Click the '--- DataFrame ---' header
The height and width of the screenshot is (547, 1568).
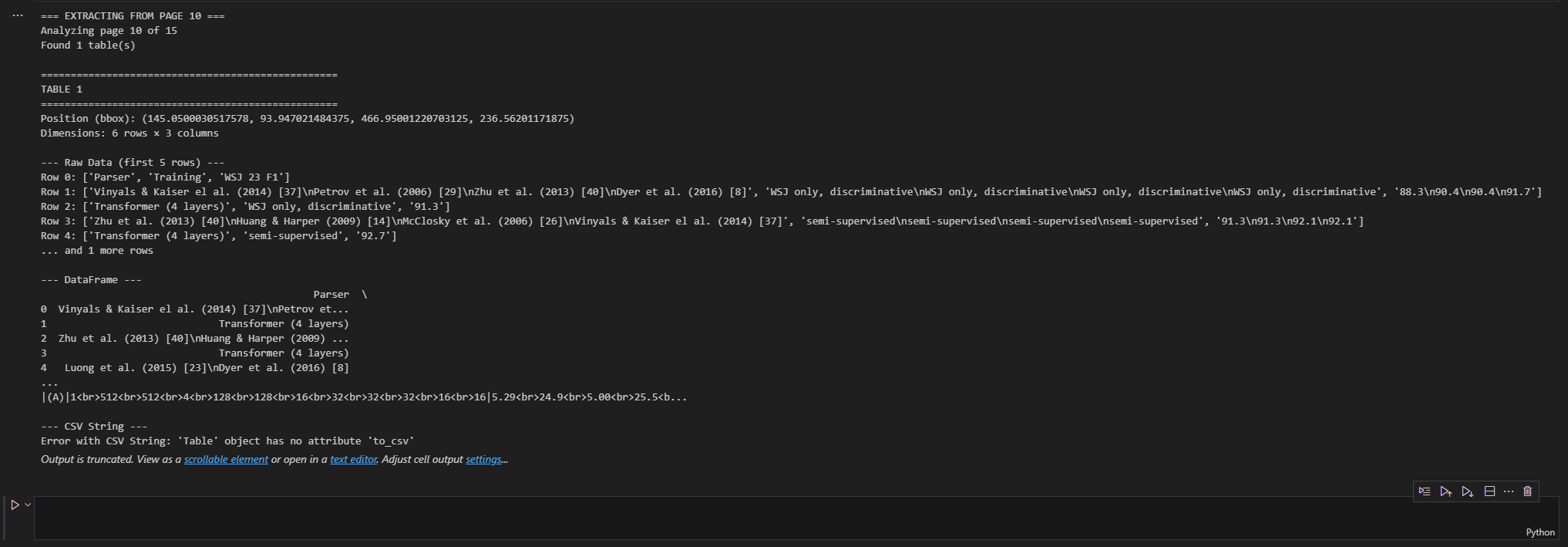tap(91, 279)
